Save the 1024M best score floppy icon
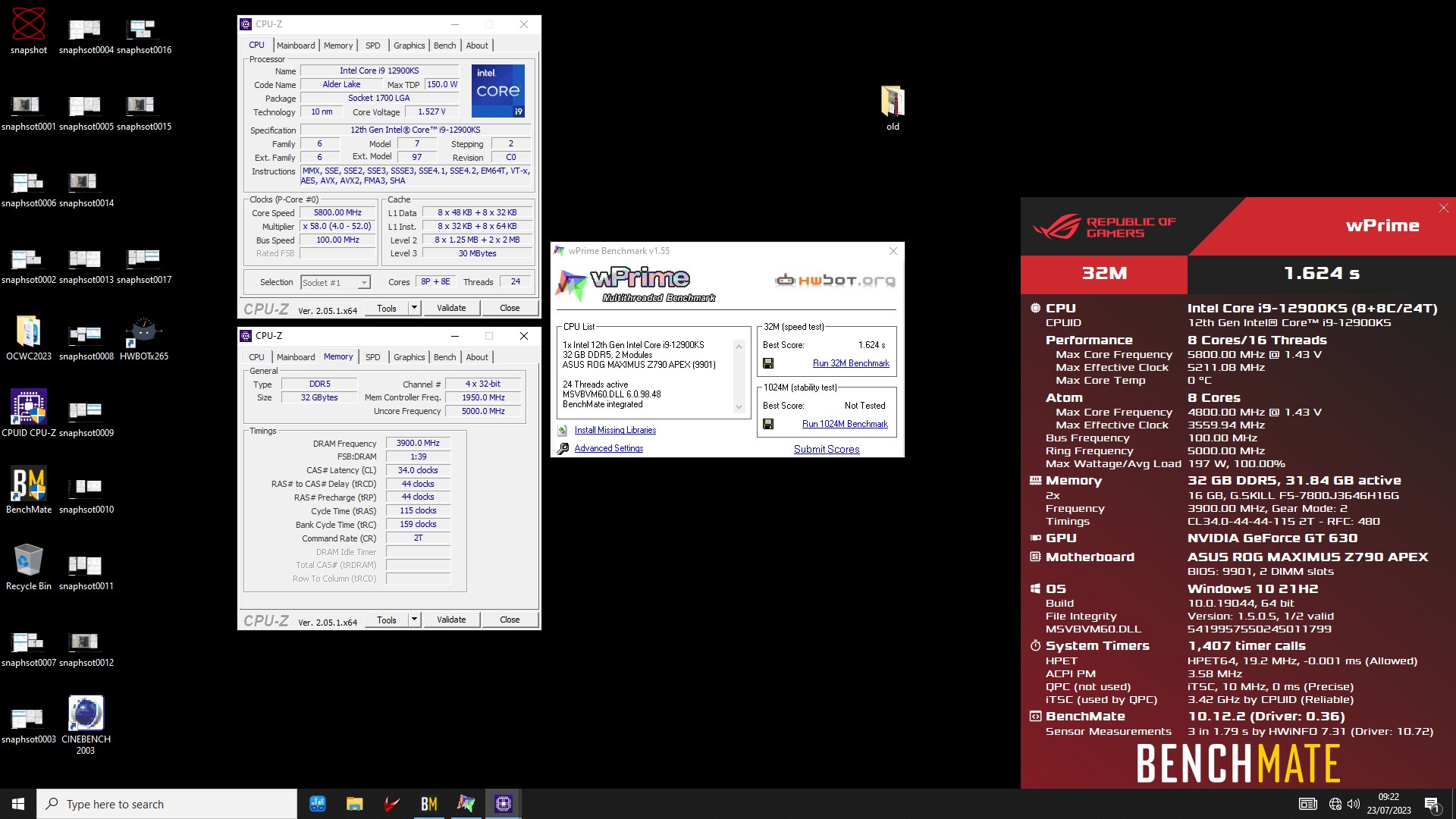 [x=768, y=424]
